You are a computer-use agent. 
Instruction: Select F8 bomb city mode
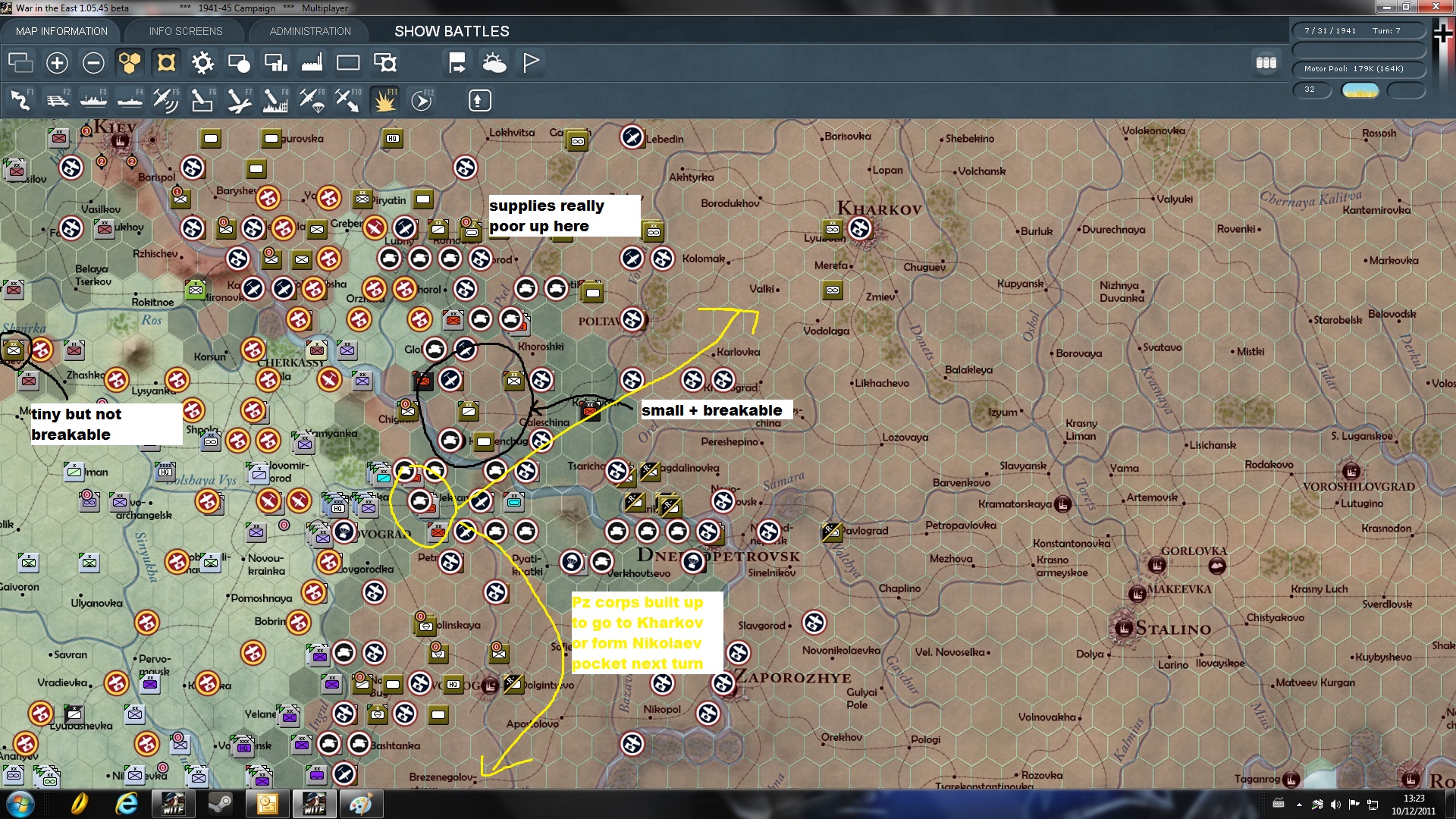[x=275, y=100]
